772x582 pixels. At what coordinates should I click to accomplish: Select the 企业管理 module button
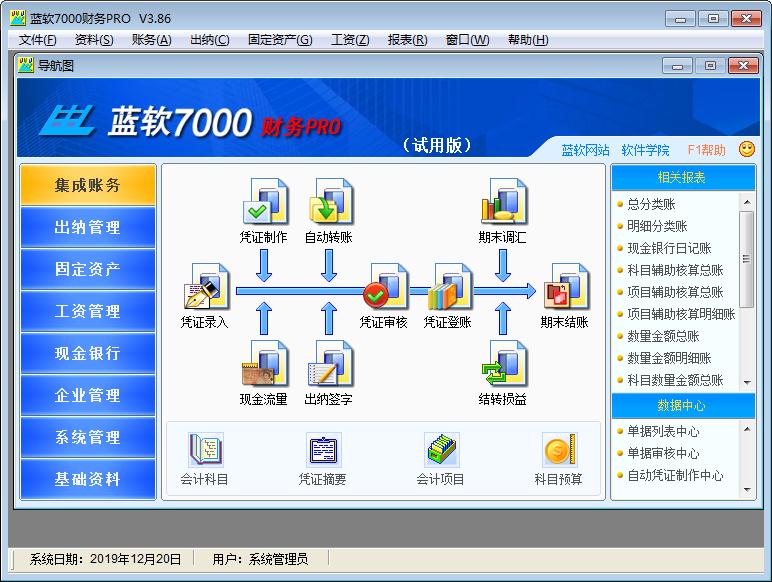(x=88, y=395)
